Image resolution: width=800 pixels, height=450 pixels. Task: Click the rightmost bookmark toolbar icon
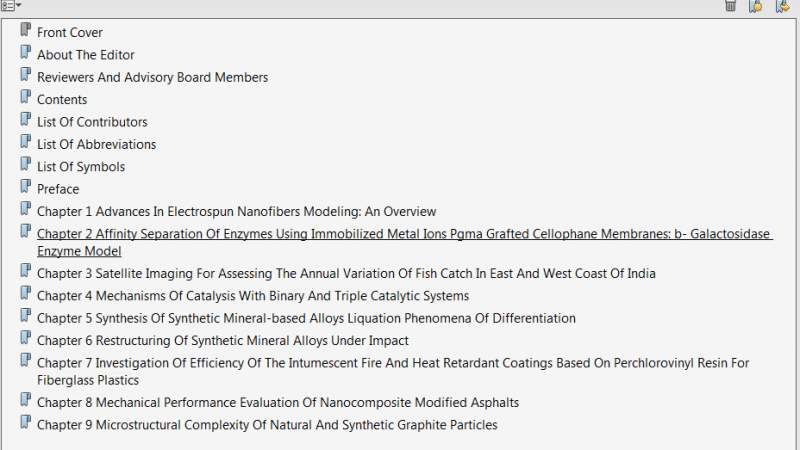click(x=782, y=6)
